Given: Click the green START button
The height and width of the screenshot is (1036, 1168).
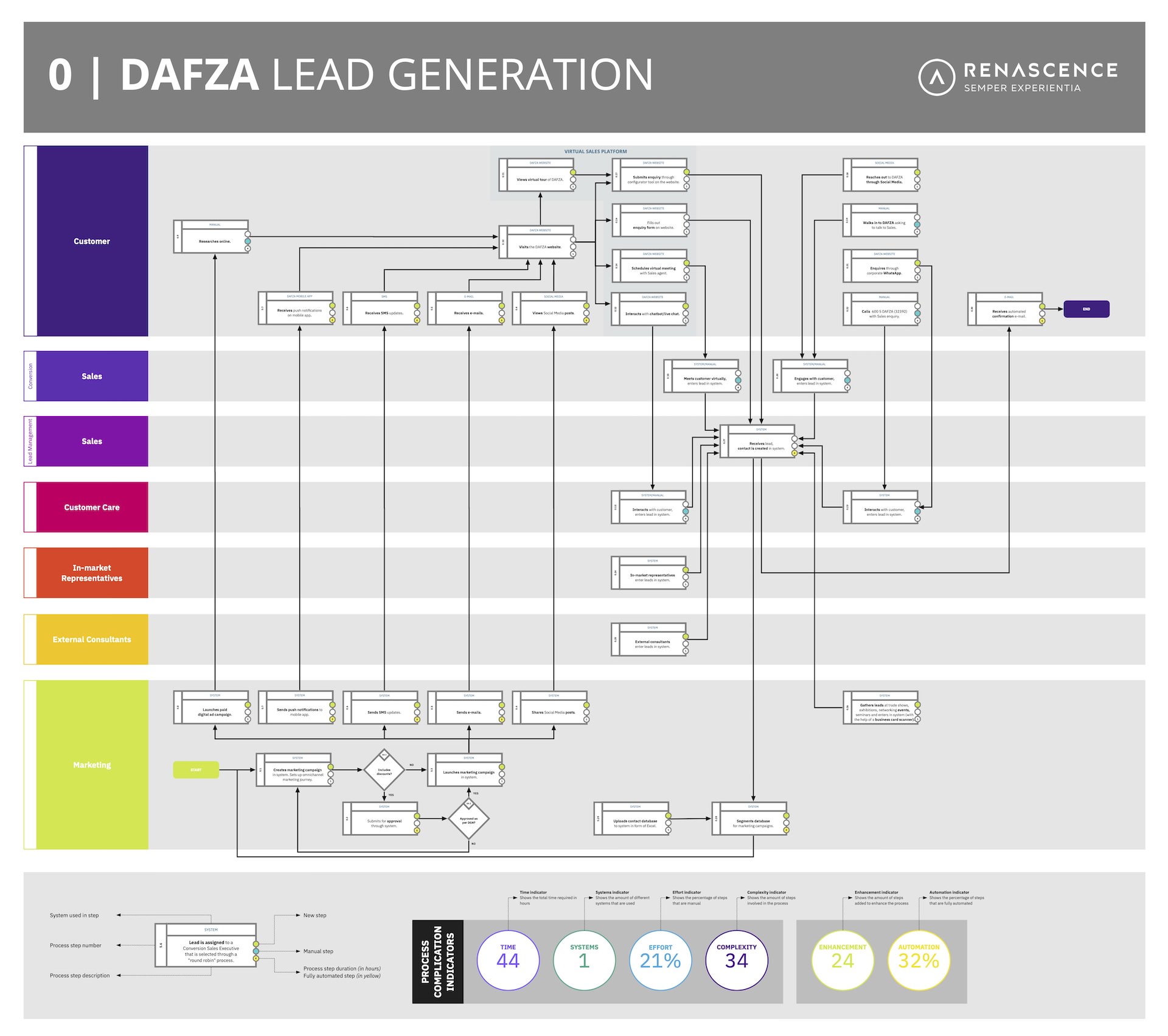Looking at the screenshot, I should [196, 770].
